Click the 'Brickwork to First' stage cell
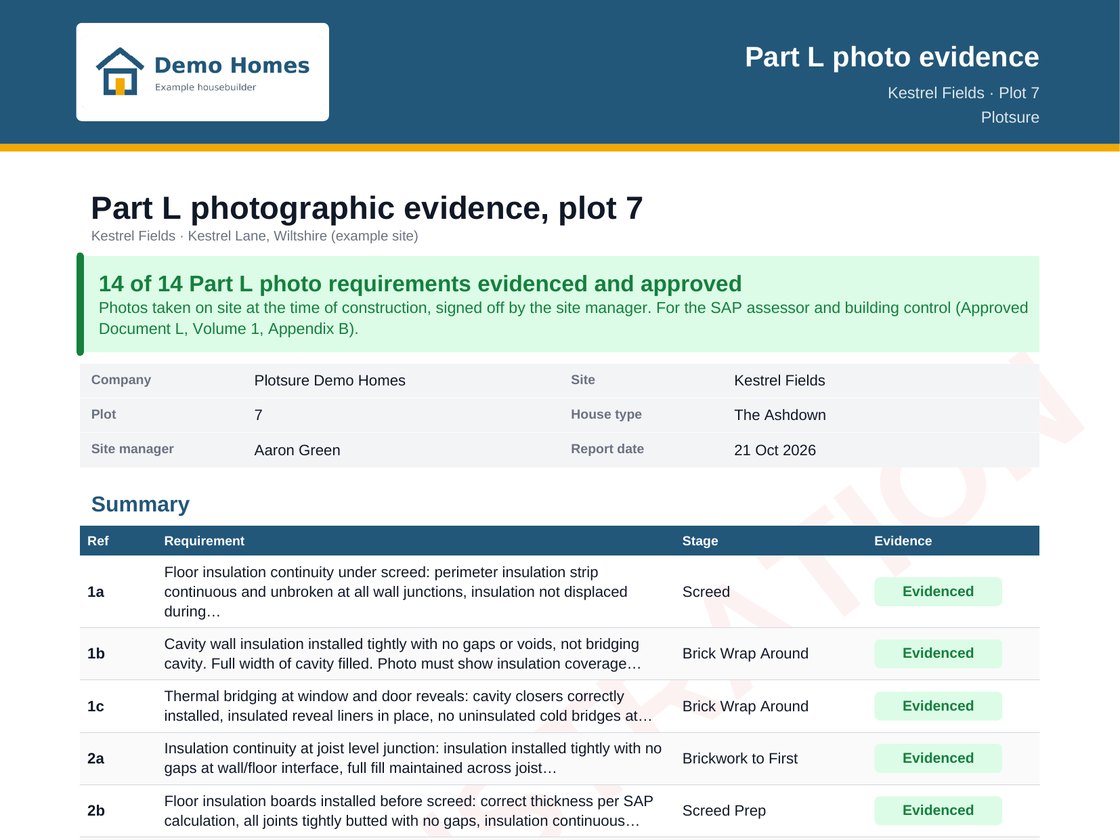This screenshot has width=1120, height=840. pos(739,759)
